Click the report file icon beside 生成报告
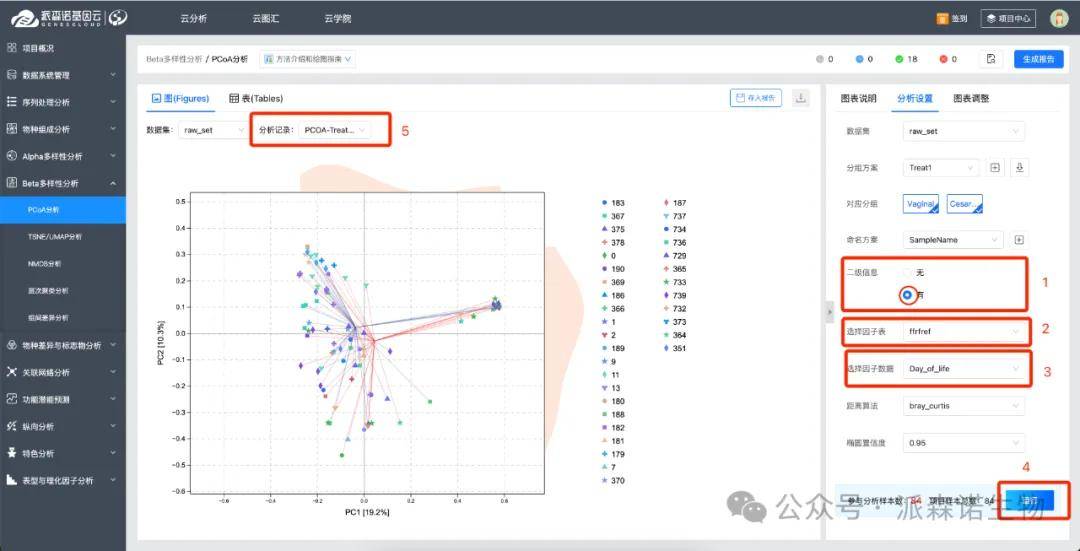The image size is (1080, 551). click(x=989, y=59)
